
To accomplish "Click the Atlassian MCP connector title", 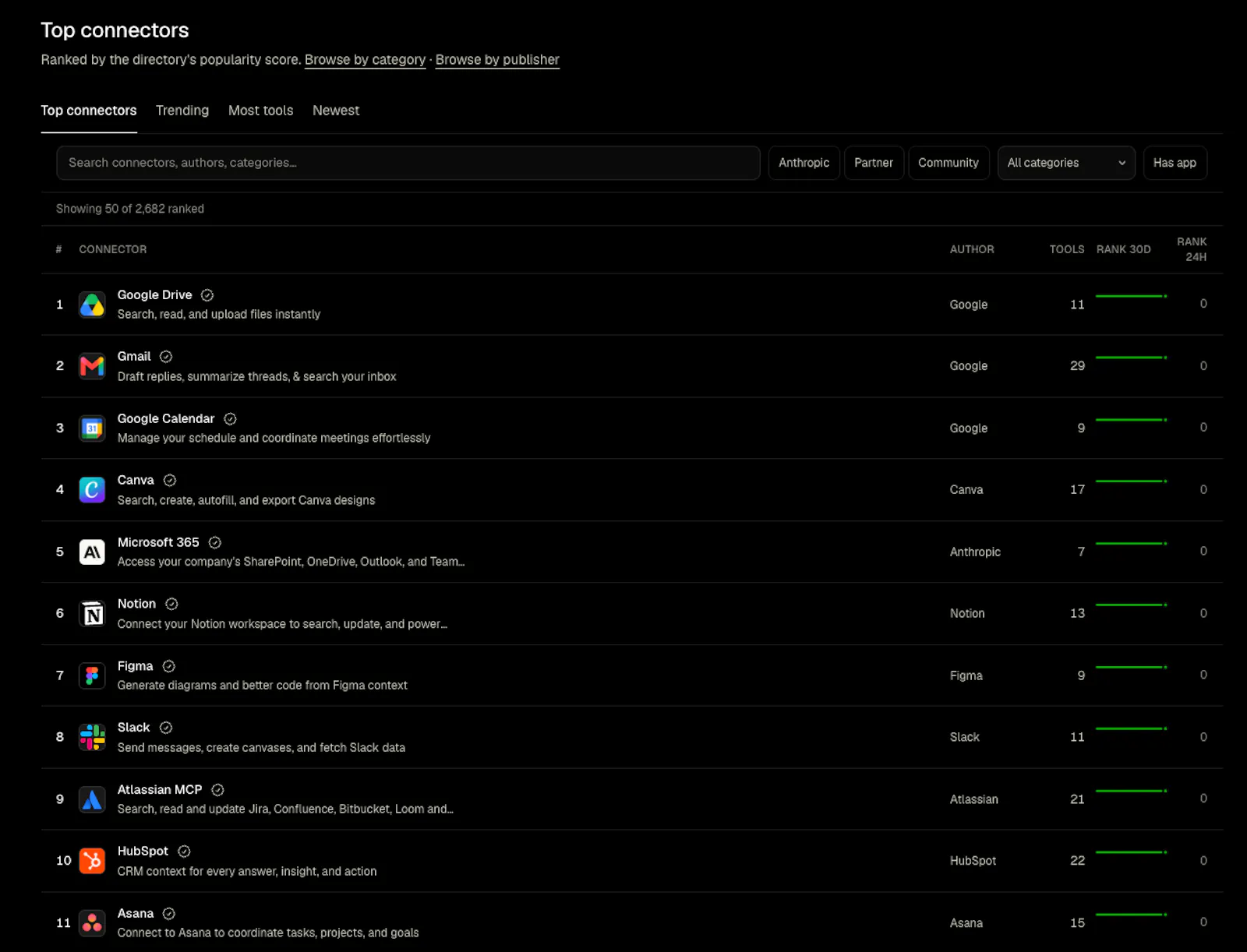I will point(160,790).
